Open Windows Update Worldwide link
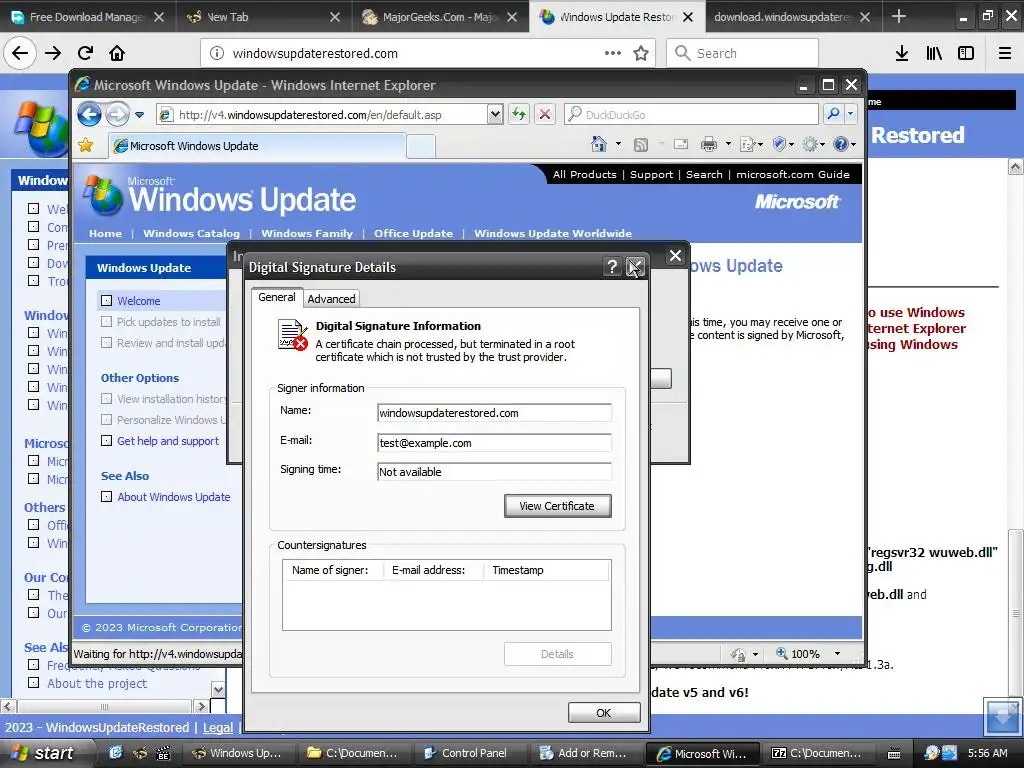The height and width of the screenshot is (768, 1024). pos(552,233)
